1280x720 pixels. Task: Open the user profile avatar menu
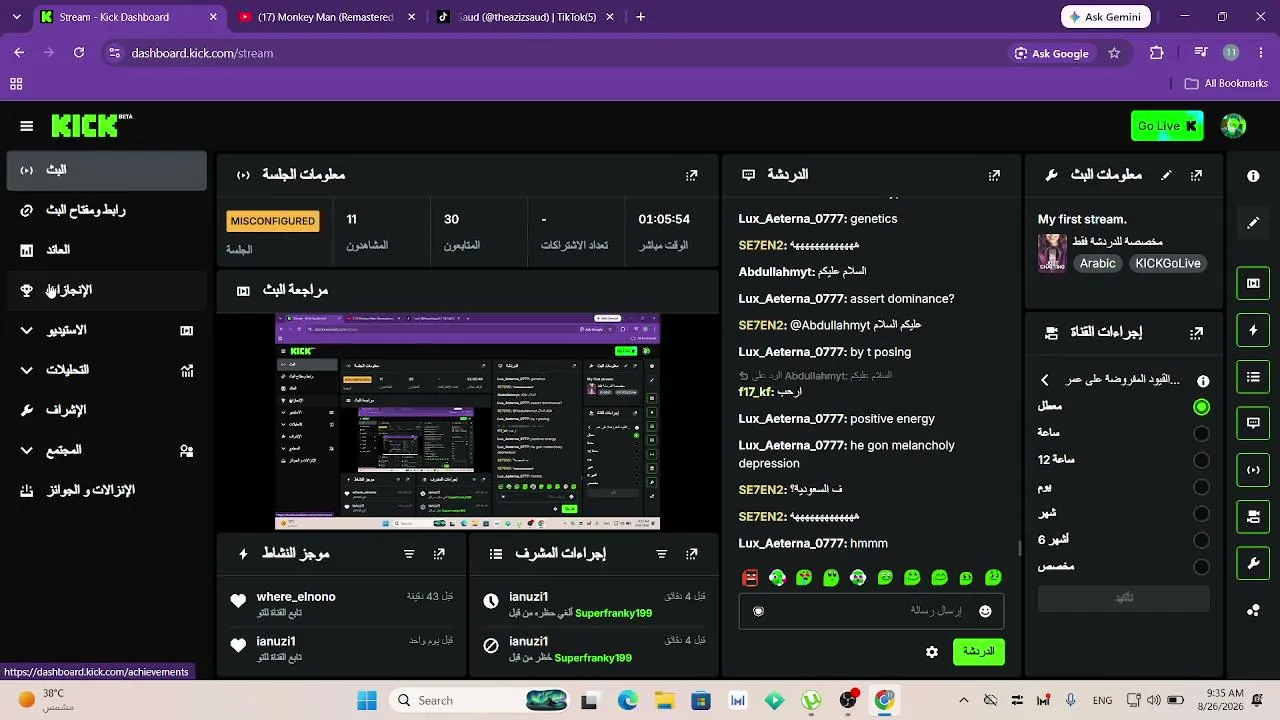click(x=1233, y=126)
